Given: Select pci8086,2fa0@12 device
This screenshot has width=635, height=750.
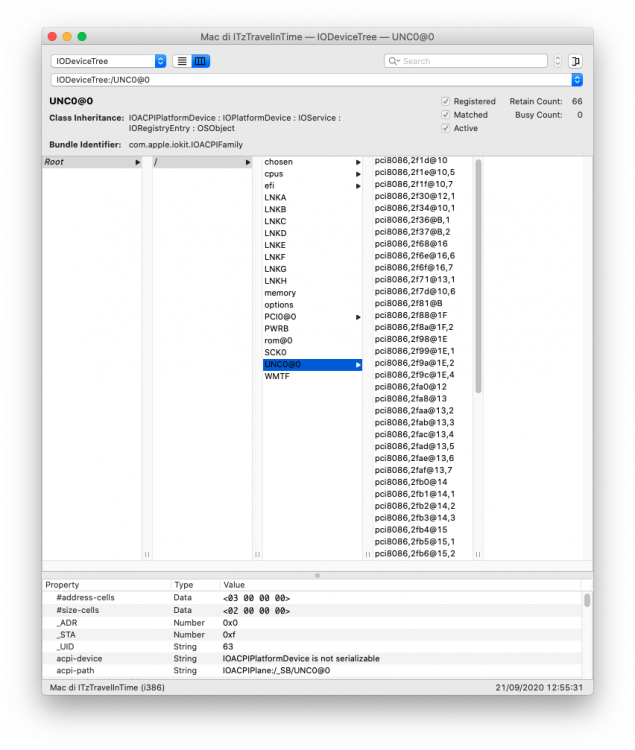Looking at the screenshot, I should click(423, 387).
